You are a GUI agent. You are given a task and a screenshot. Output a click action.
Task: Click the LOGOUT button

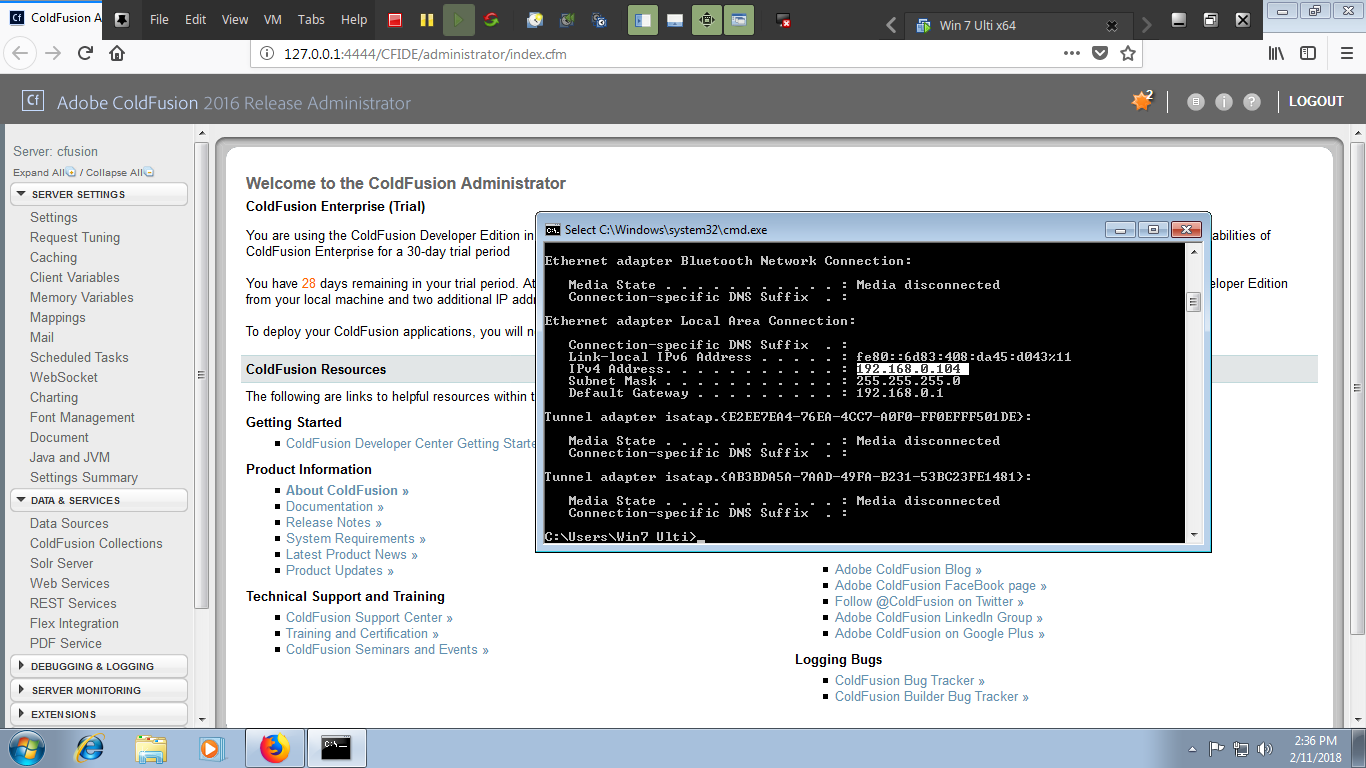pyautogui.click(x=1316, y=101)
